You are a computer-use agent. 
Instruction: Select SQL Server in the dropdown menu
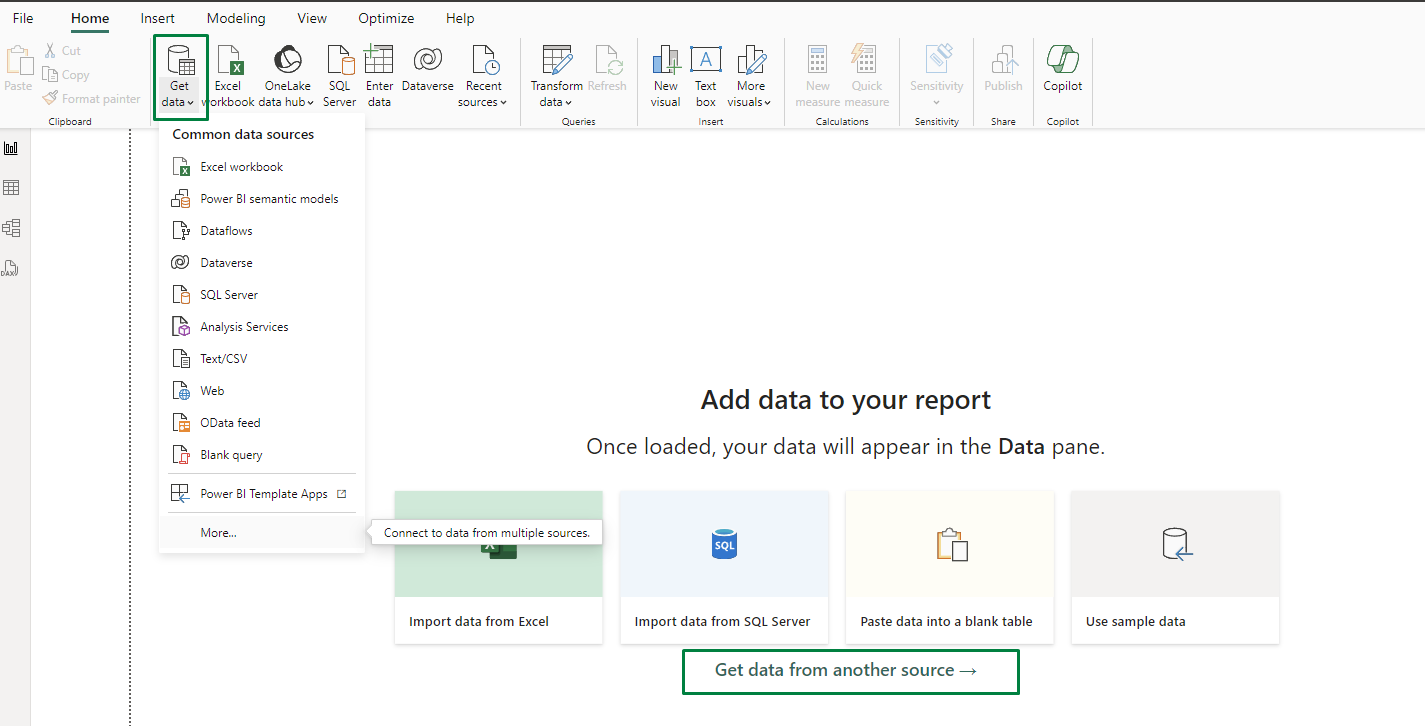pos(262,295)
